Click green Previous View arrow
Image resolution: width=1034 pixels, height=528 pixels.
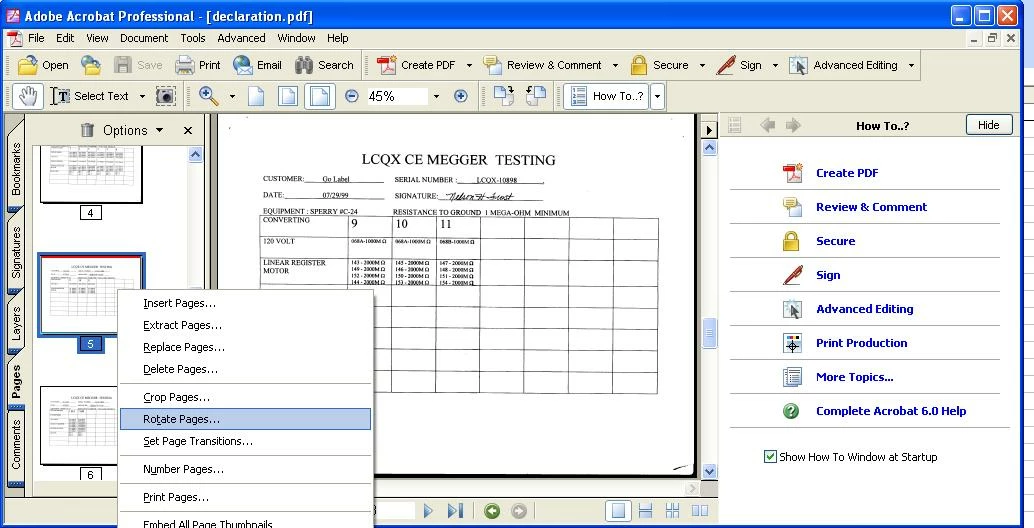point(491,511)
